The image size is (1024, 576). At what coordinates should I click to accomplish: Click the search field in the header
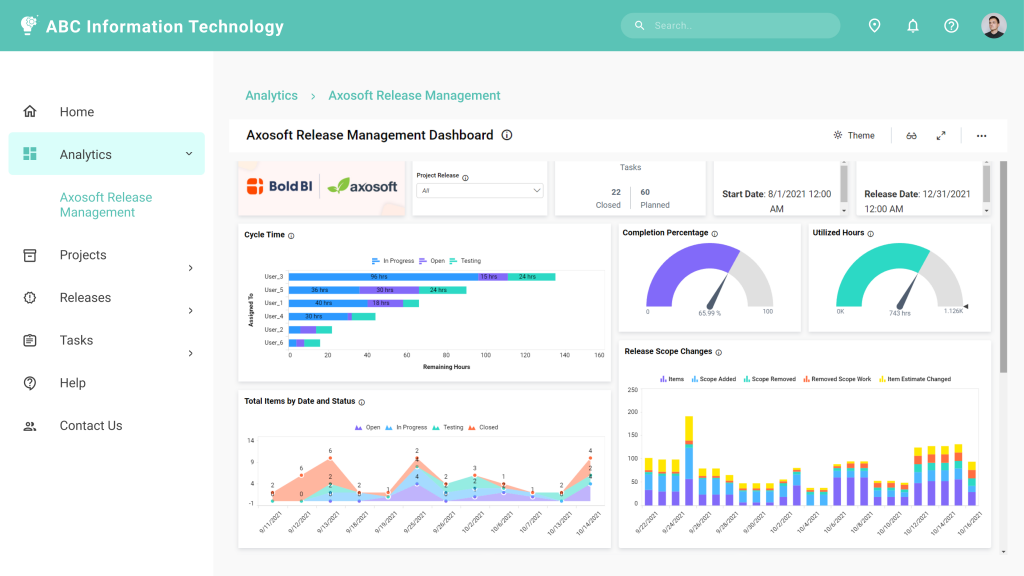point(730,25)
